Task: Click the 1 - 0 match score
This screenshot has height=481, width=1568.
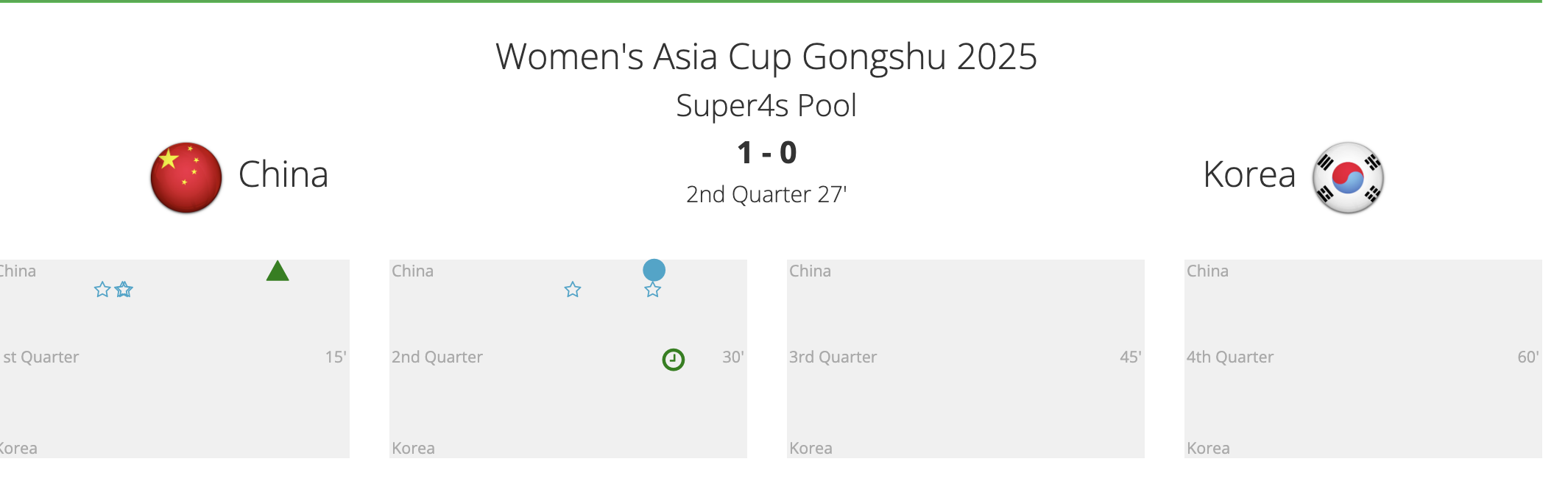Action: tap(766, 153)
